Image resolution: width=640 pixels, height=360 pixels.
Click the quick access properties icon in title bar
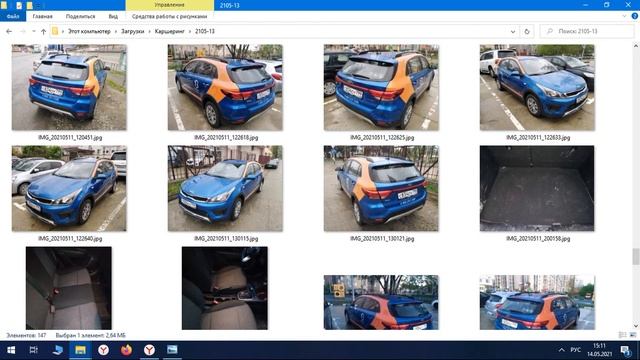click(19, 5)
